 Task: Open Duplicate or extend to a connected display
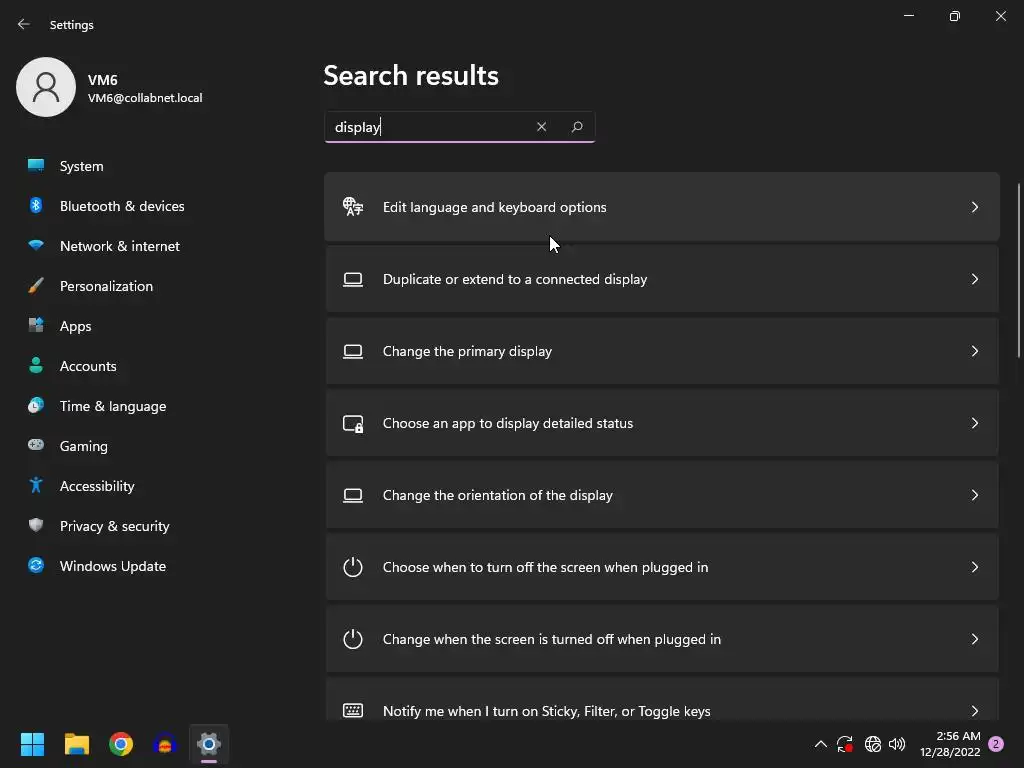click(515, 279)
